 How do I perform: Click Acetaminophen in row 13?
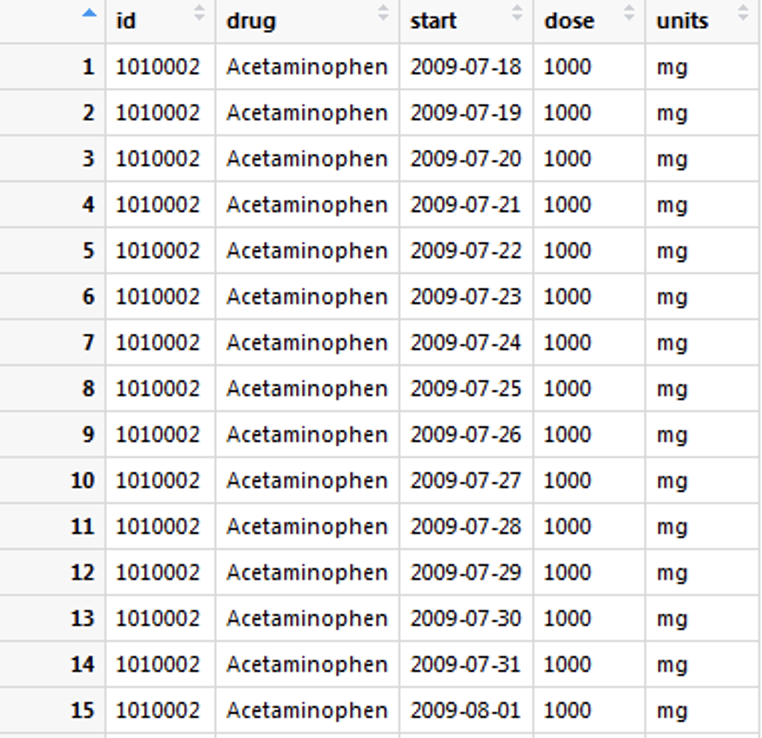coord(307,618)
